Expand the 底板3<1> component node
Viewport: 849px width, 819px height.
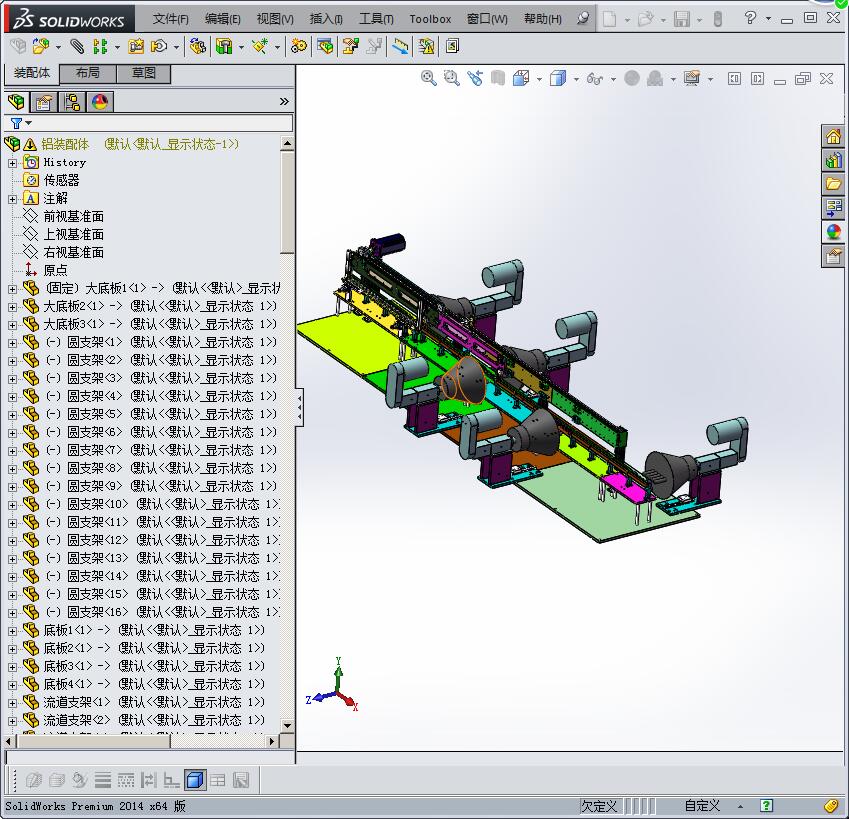click(x=12, y=667)
